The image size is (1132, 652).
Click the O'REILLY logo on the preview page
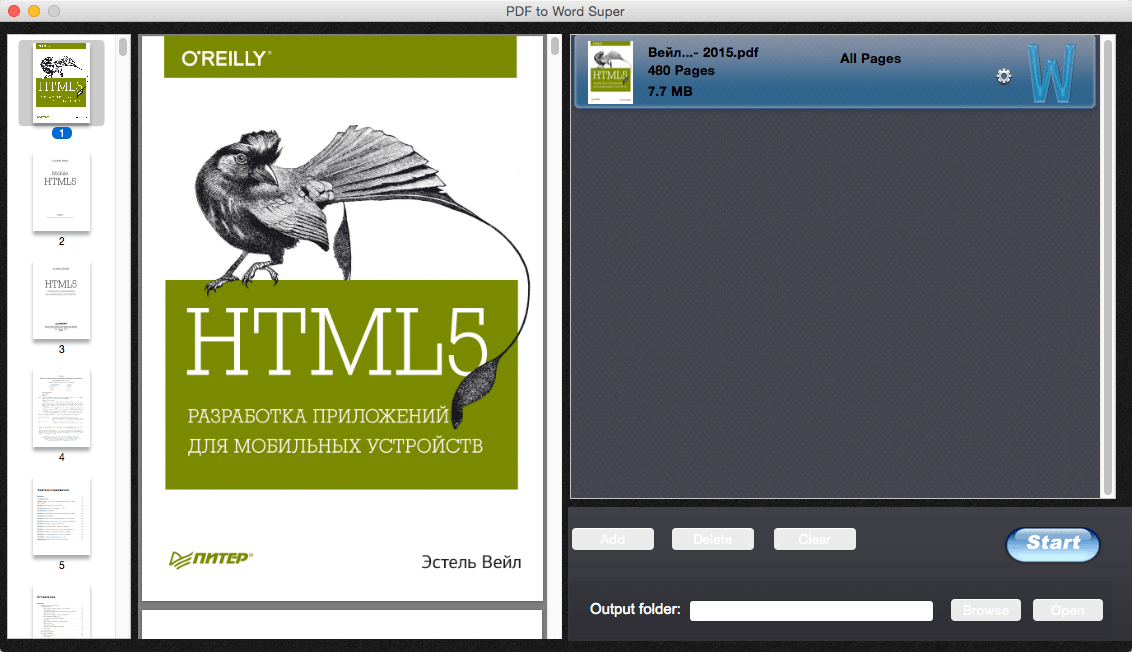coord(226,58)
